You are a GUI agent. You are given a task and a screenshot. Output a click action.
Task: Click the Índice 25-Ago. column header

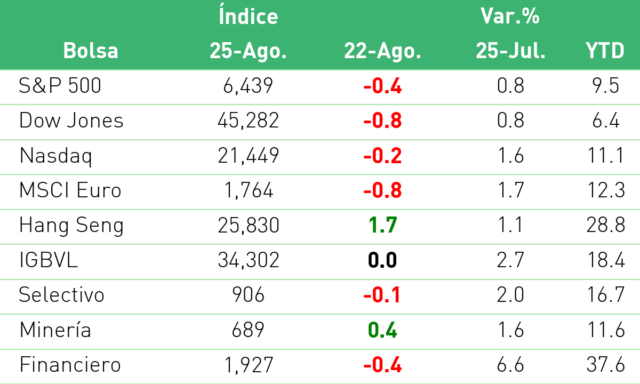point(248,34)
